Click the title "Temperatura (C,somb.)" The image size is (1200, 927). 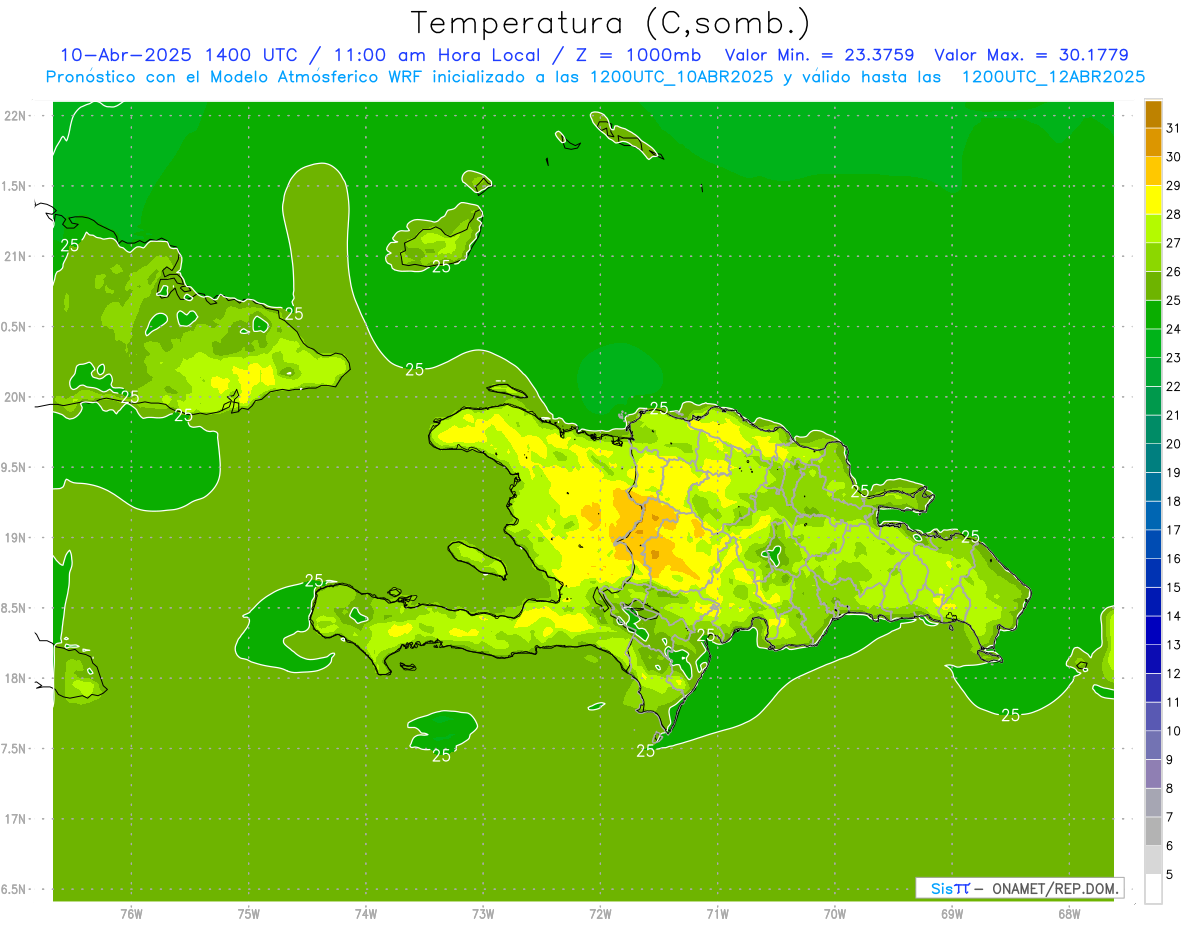(x=611, y=23)
